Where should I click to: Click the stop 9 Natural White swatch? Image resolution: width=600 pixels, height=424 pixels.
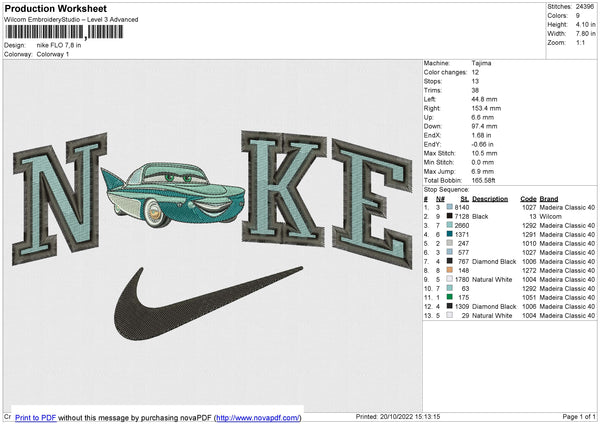(449, 279)
